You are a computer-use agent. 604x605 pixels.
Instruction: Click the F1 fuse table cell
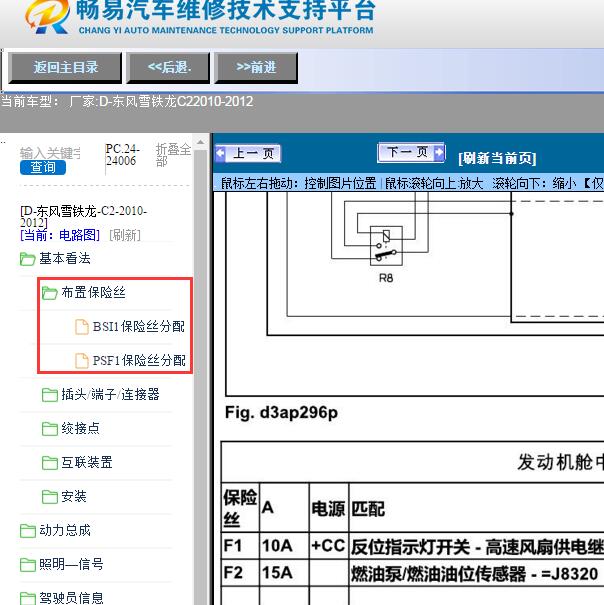240,546
